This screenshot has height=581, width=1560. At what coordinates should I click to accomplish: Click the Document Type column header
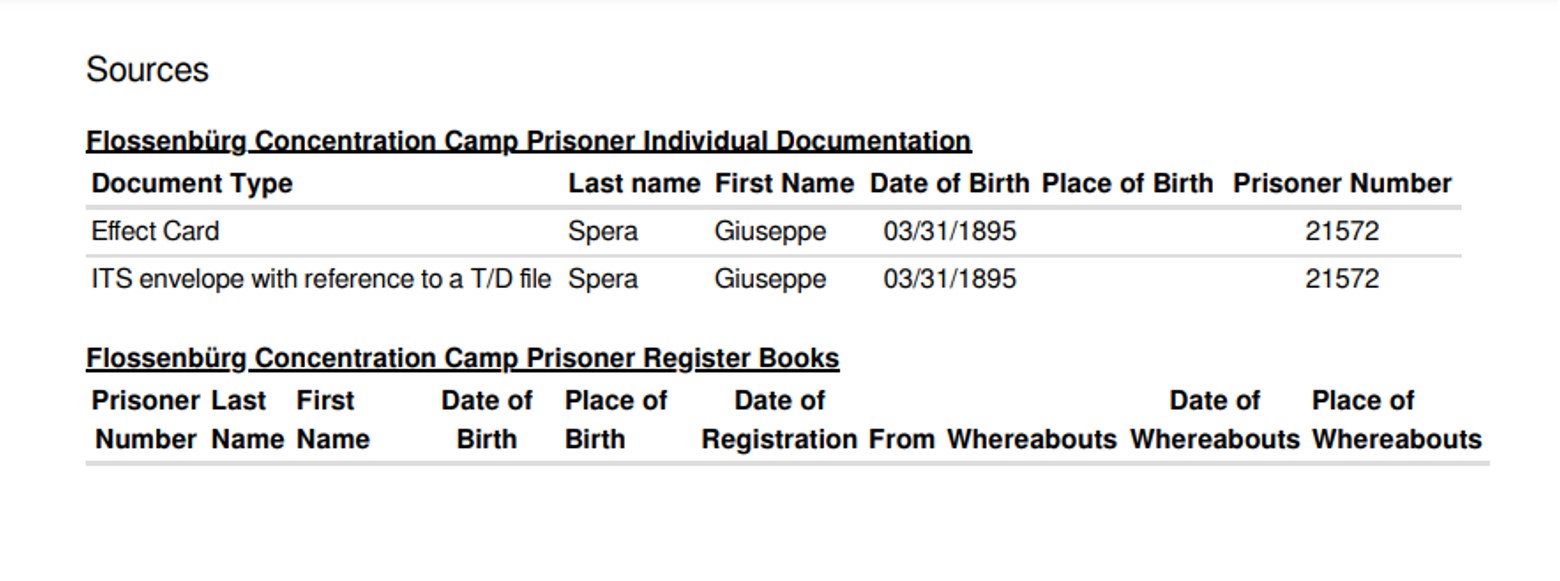point(192,184)
